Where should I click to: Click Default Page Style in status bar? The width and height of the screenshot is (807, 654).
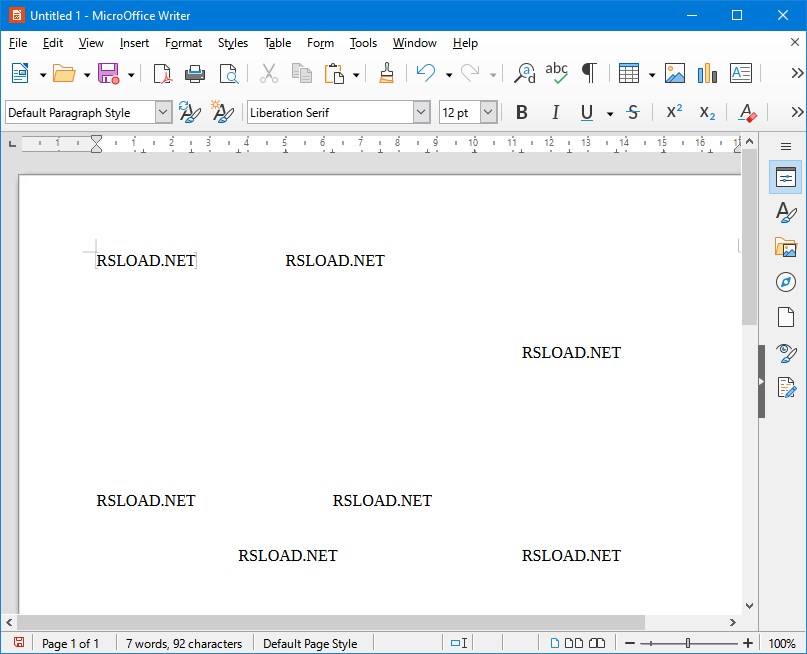tap(310, 643)
